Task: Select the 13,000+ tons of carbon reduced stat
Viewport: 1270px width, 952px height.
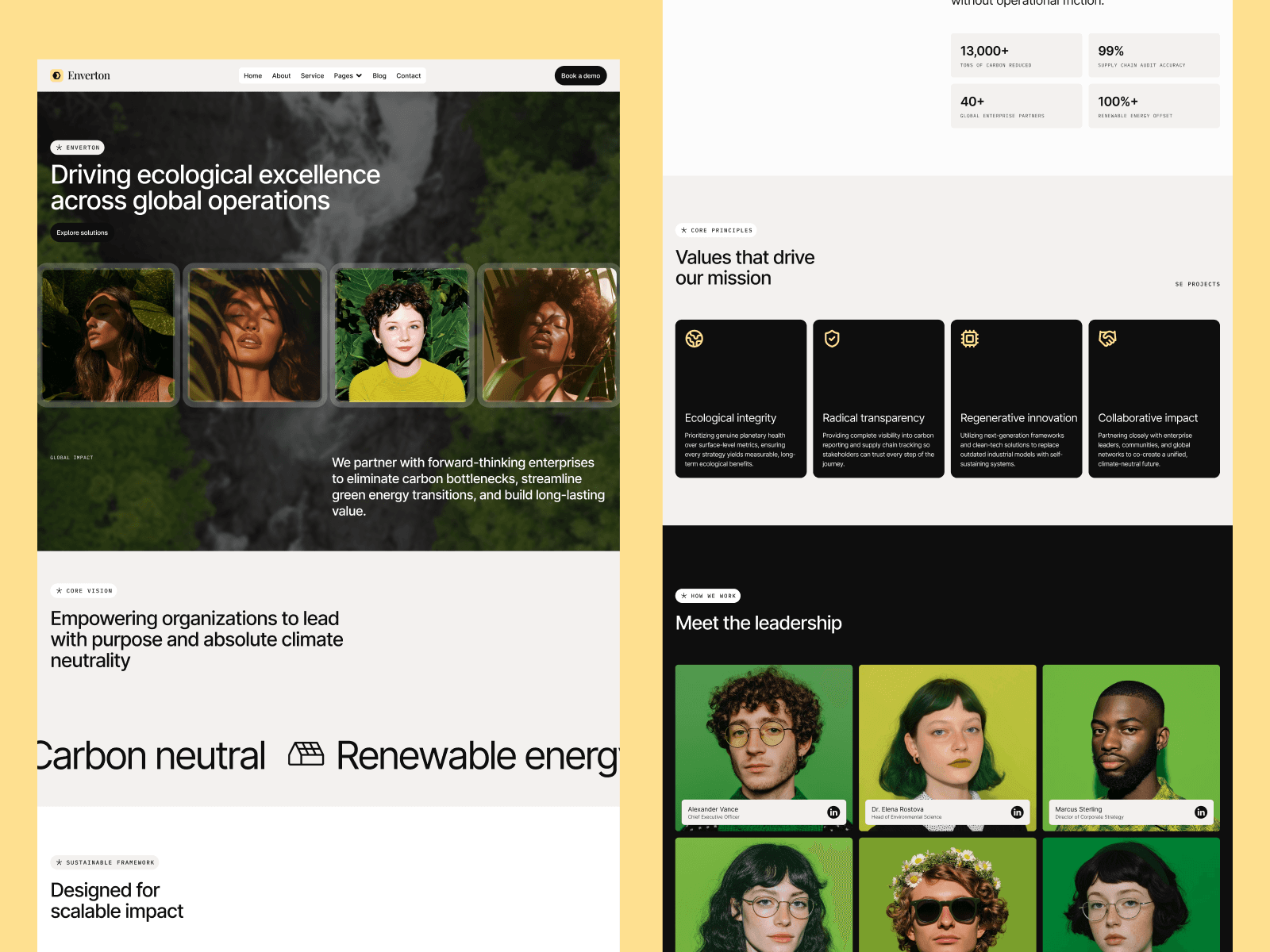Action: coord(1016,56)
